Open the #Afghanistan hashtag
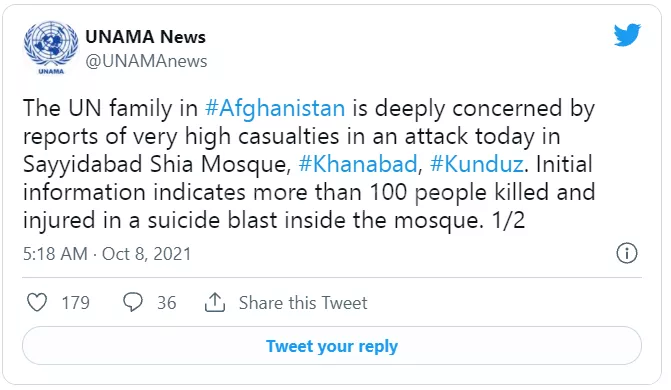The height and width of the screenshot is (390, 671). 275,107
